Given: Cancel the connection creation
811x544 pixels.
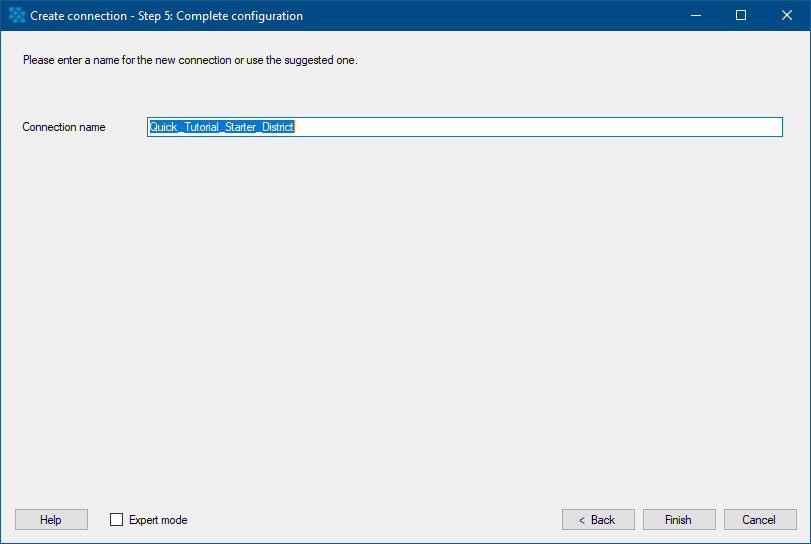Looking at the screenshot, I should [759, 519].
